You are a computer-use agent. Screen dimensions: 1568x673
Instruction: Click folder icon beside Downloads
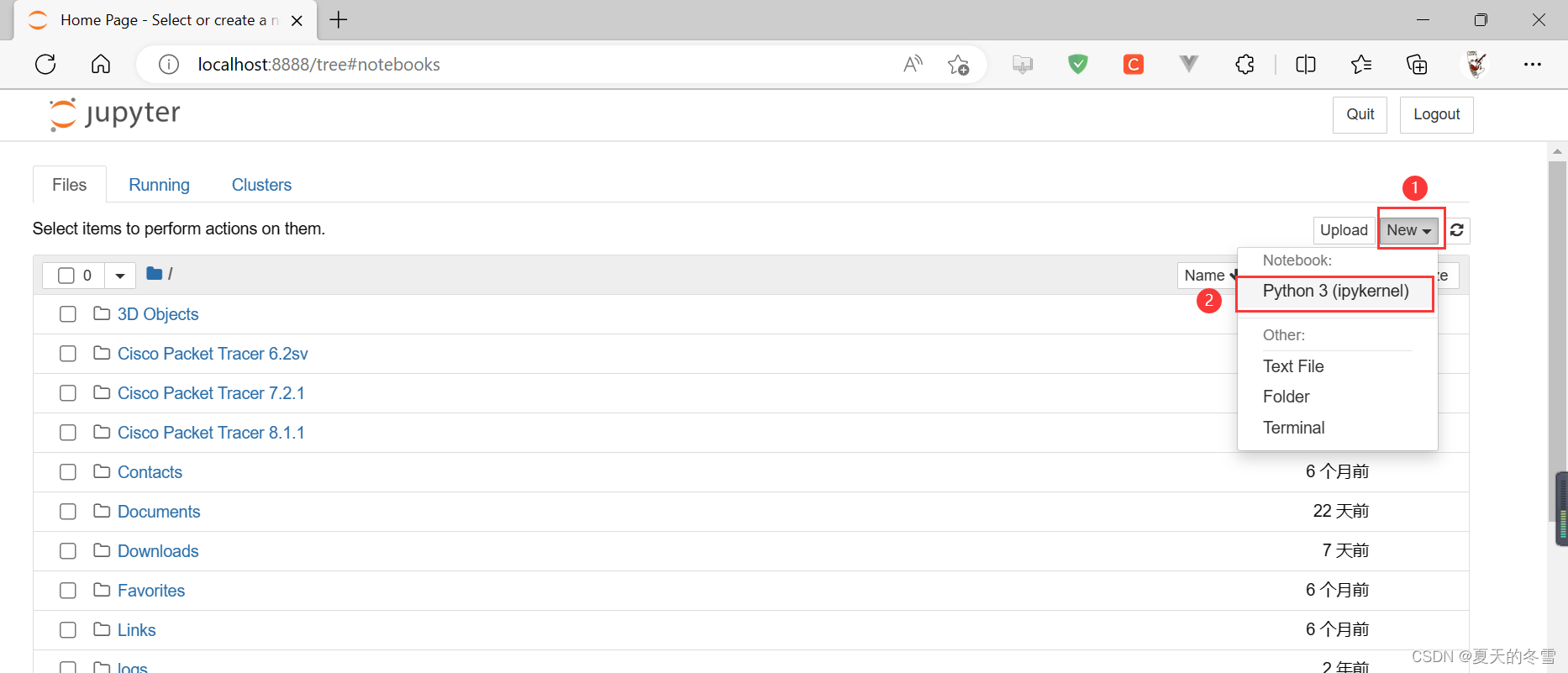point(102,550)
